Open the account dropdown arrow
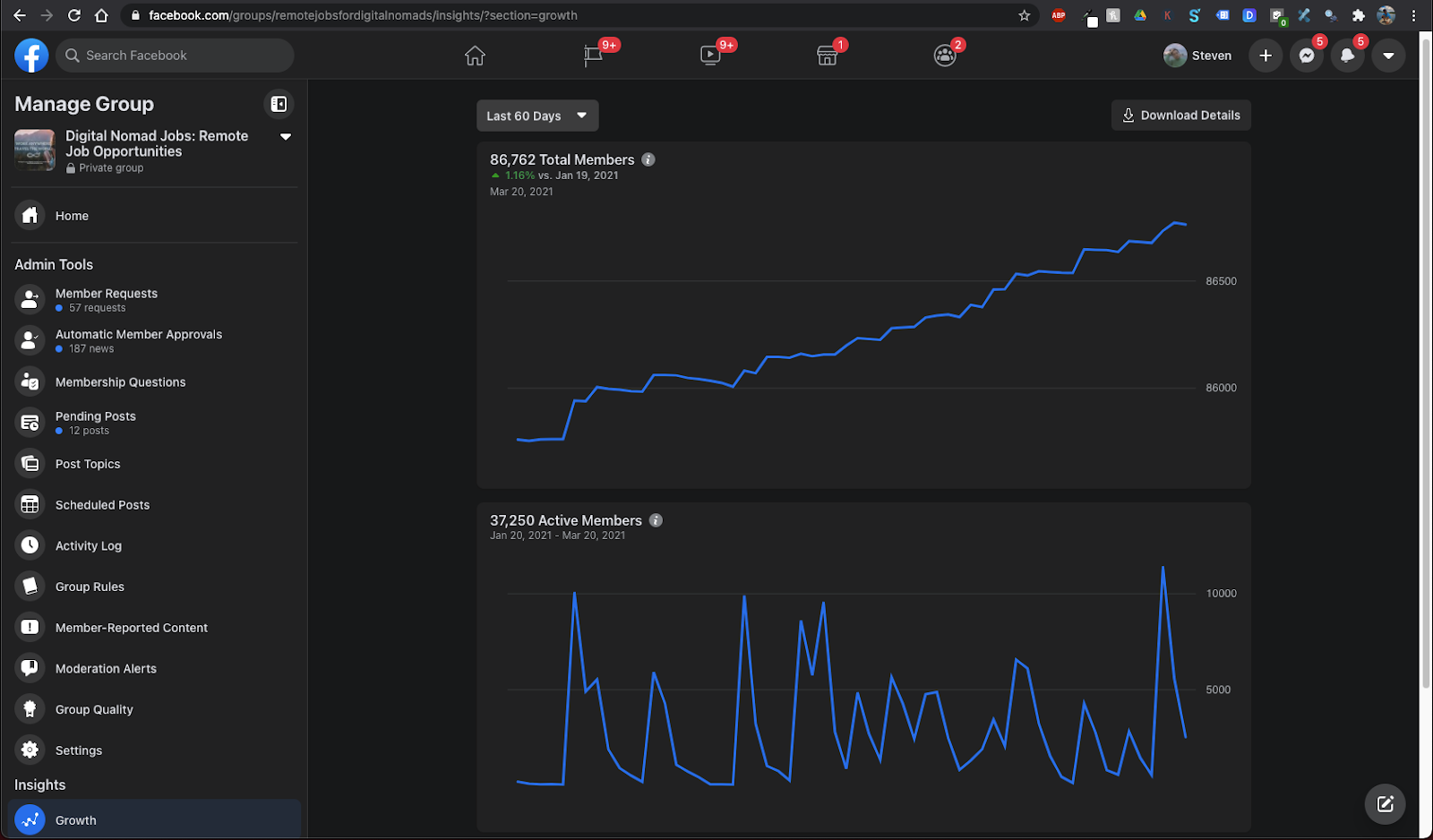The width and height of the screenshot is (1433, 840). (1388, 56)
